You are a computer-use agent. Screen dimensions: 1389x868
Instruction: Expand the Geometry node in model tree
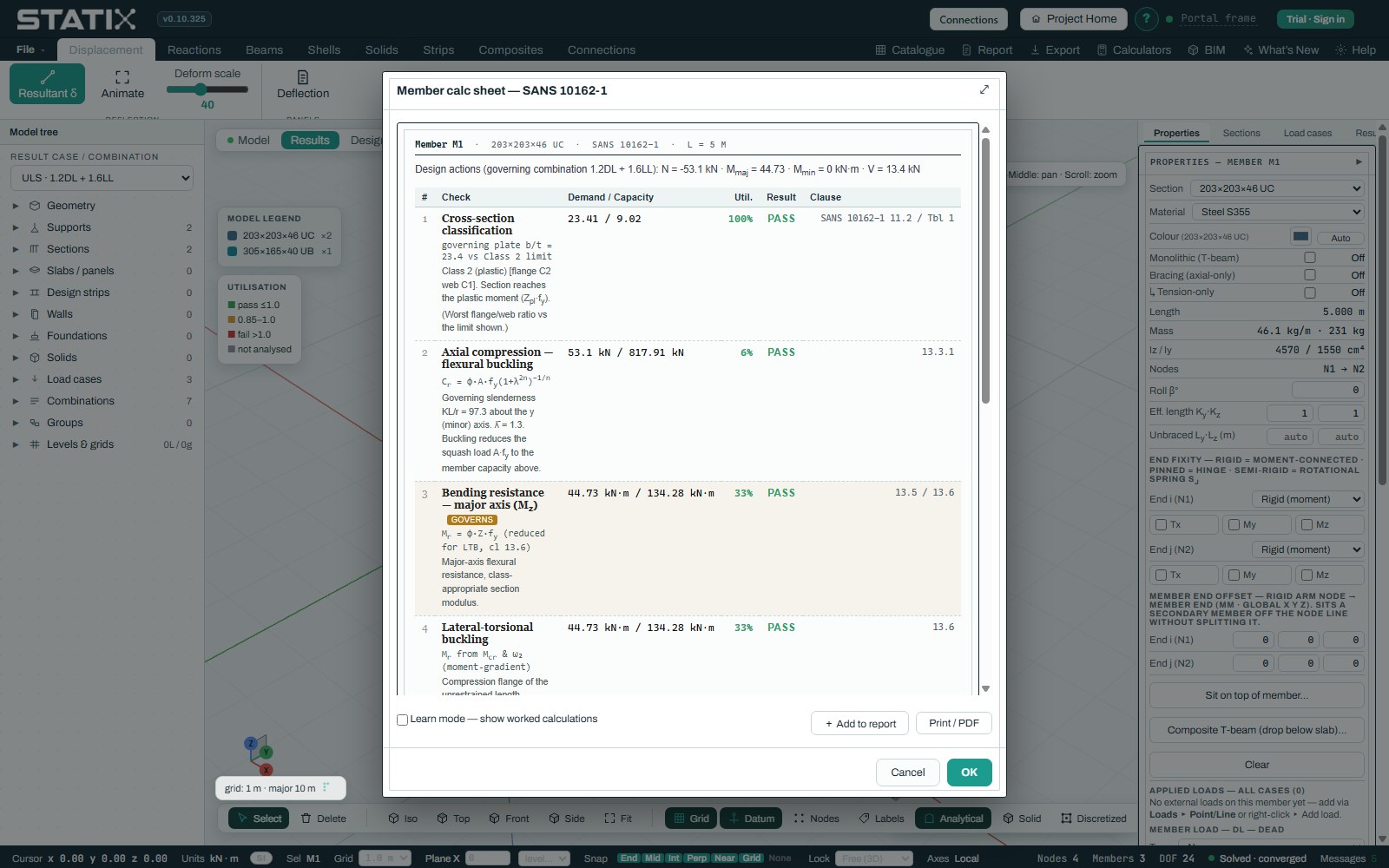(x=15, y=206)
